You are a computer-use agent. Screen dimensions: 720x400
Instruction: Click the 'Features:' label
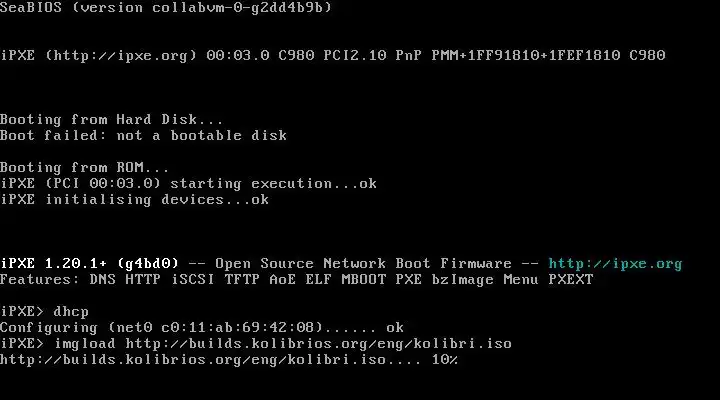point(40,280)
